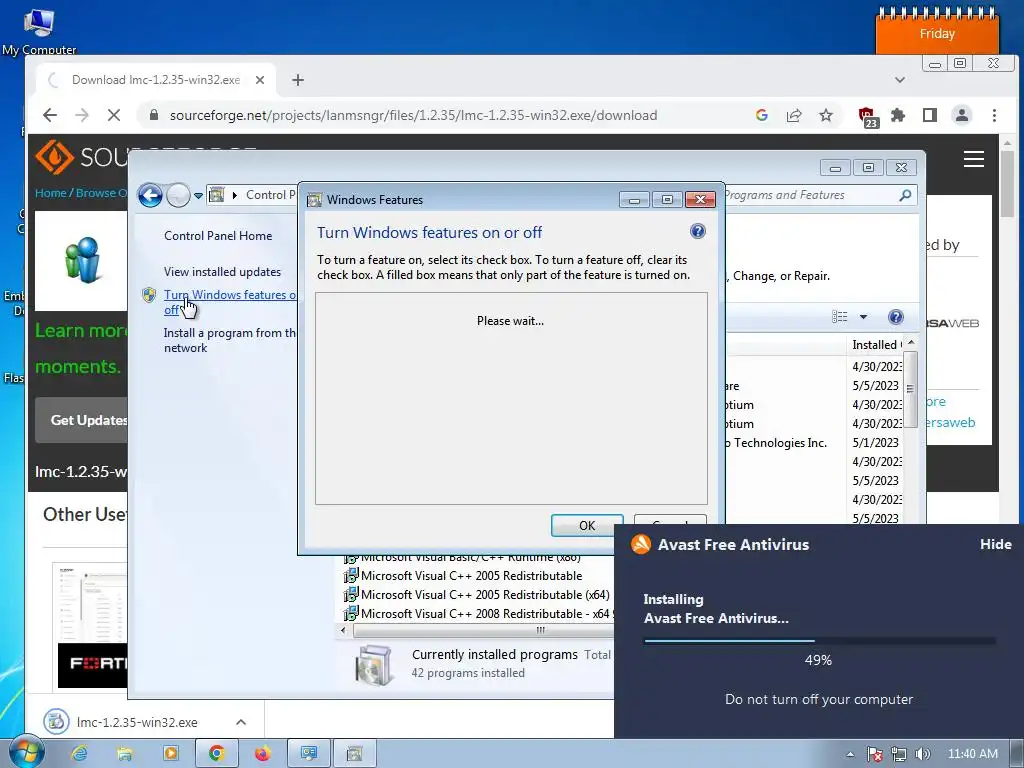Expand download item options chevron
Image resolution: width=1024 pixels, height=768 pixels.
(241, 722)
